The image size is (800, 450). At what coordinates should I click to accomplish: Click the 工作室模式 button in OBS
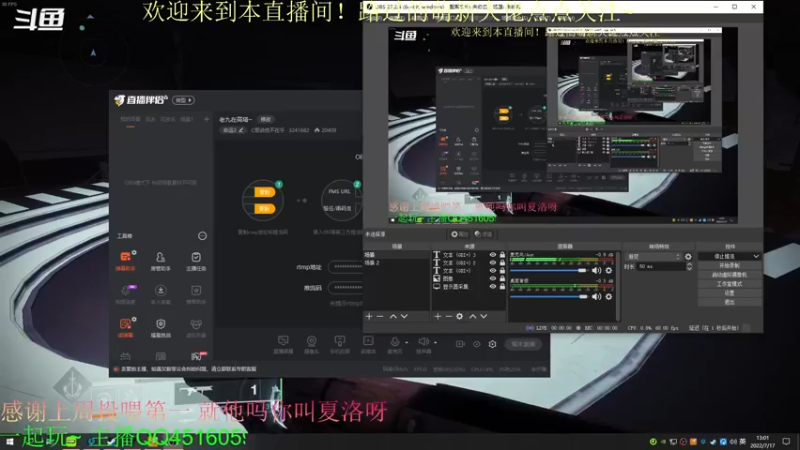click(x=730, y=284)
